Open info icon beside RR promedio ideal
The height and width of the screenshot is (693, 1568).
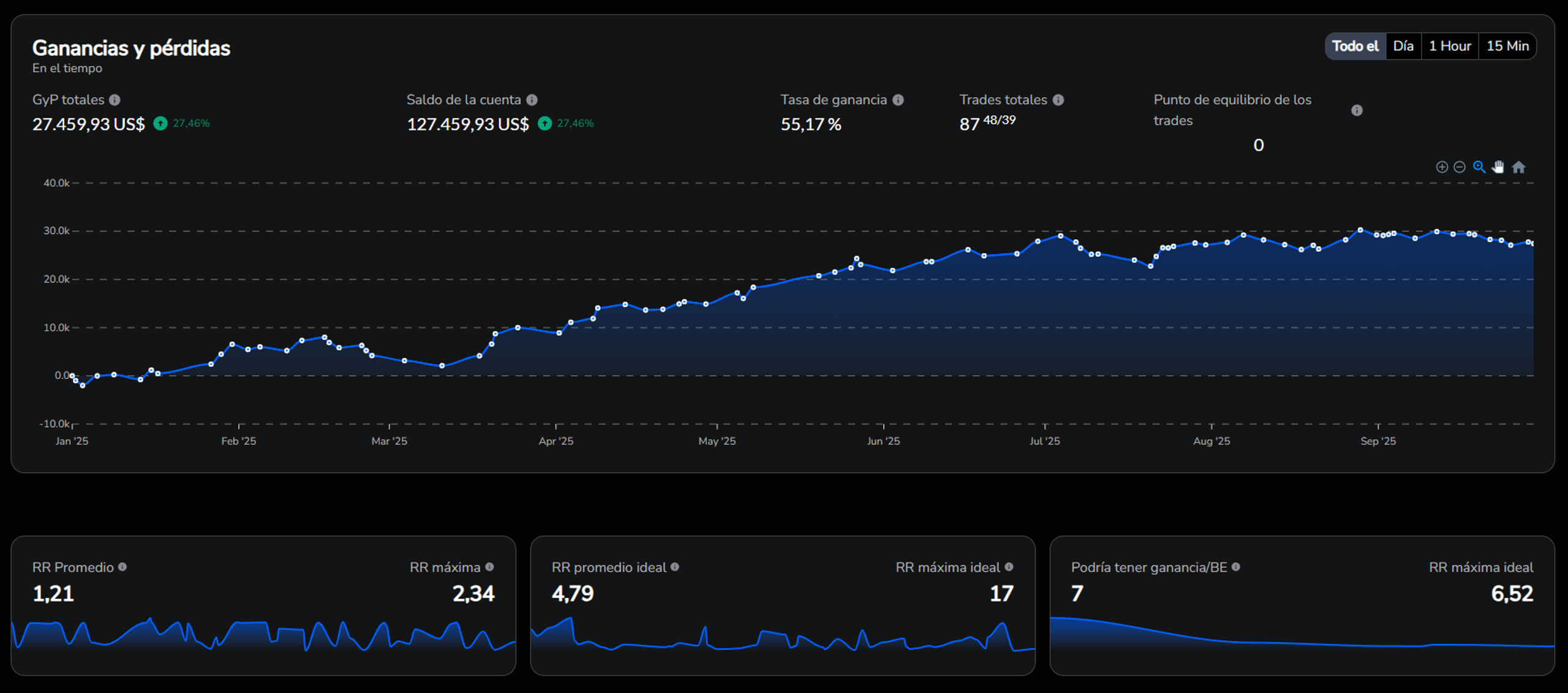[x=675, y=567]
